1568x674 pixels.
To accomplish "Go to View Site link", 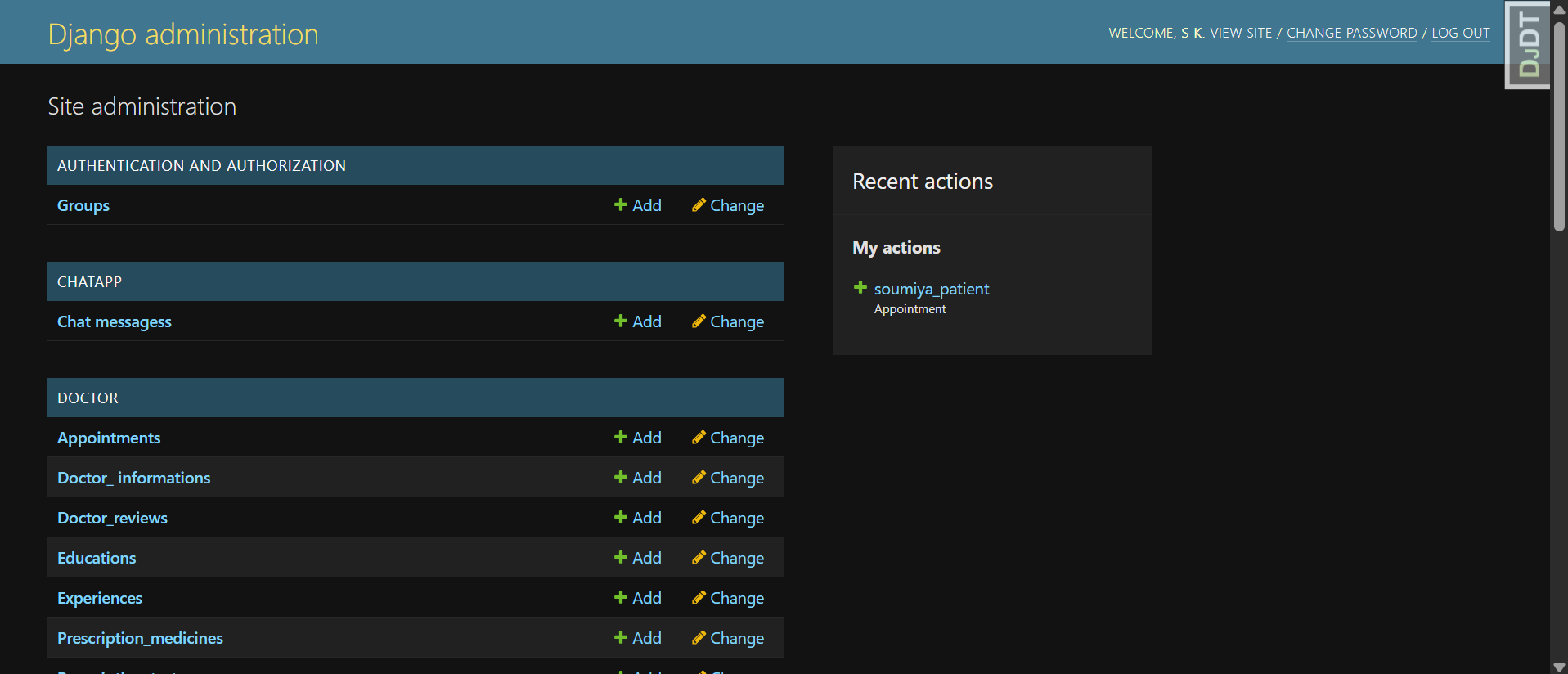I will pyautogui.click(x=1241, y=33).
